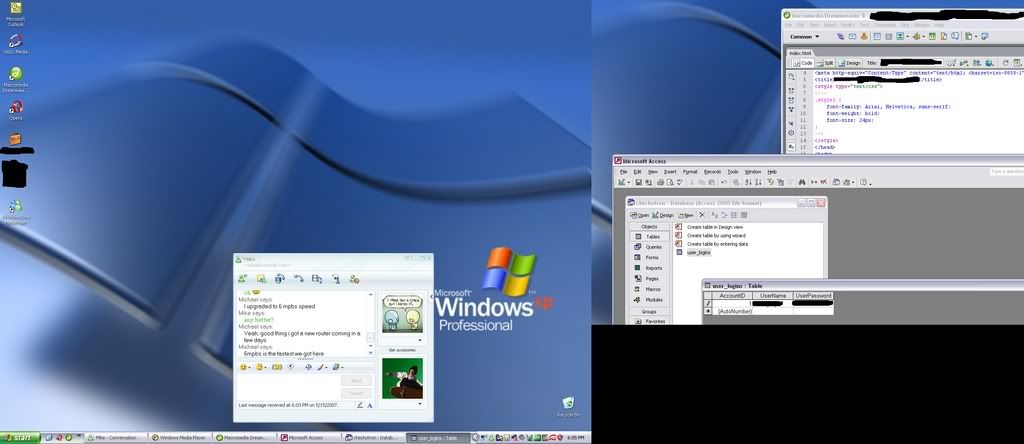Open Tools menu in Microsoft Access
The image size is (1024, 444).
[x=733, y=172]
